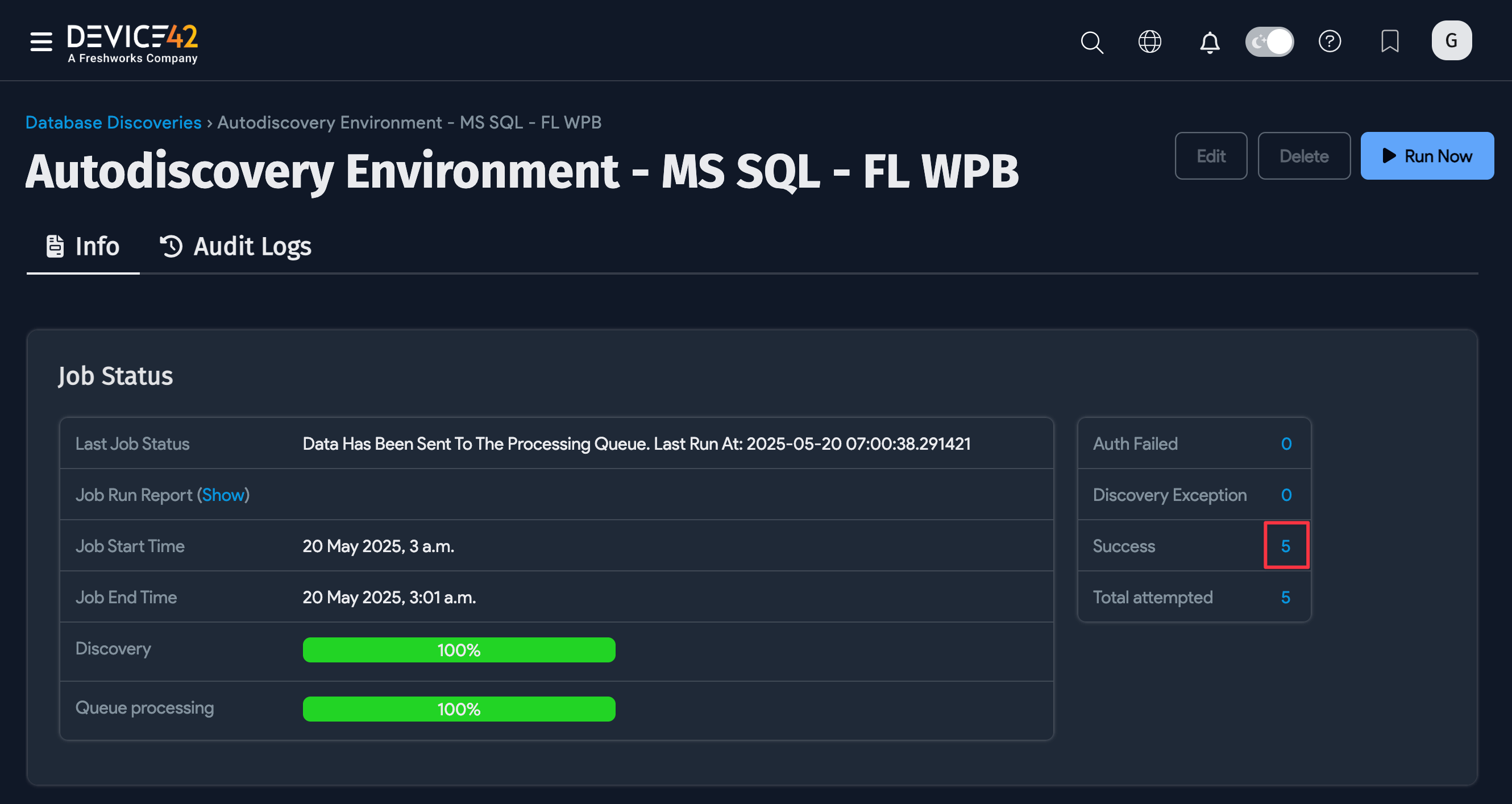
Task: Click the Run Now button
Action: tap(1426, 156)
